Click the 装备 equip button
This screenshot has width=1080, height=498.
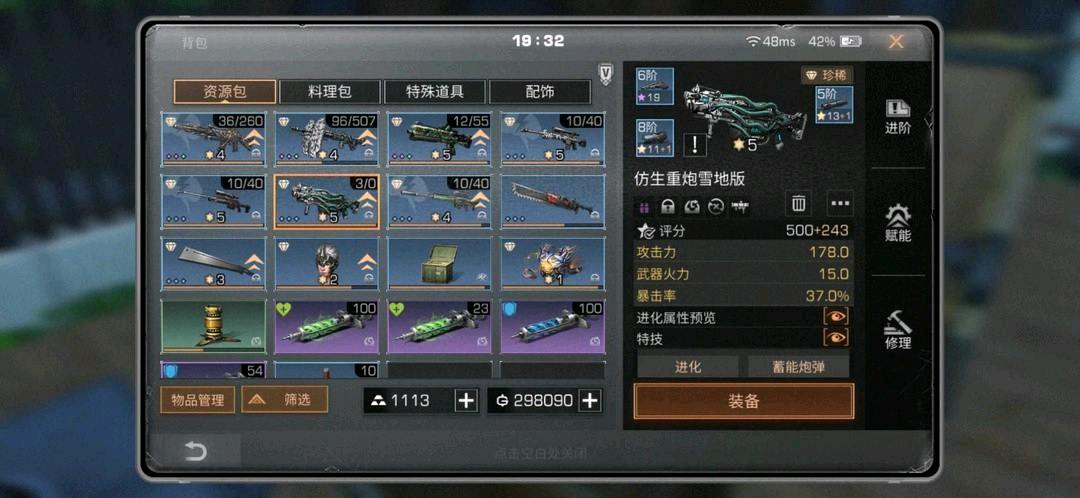click(x=744, y=401)
